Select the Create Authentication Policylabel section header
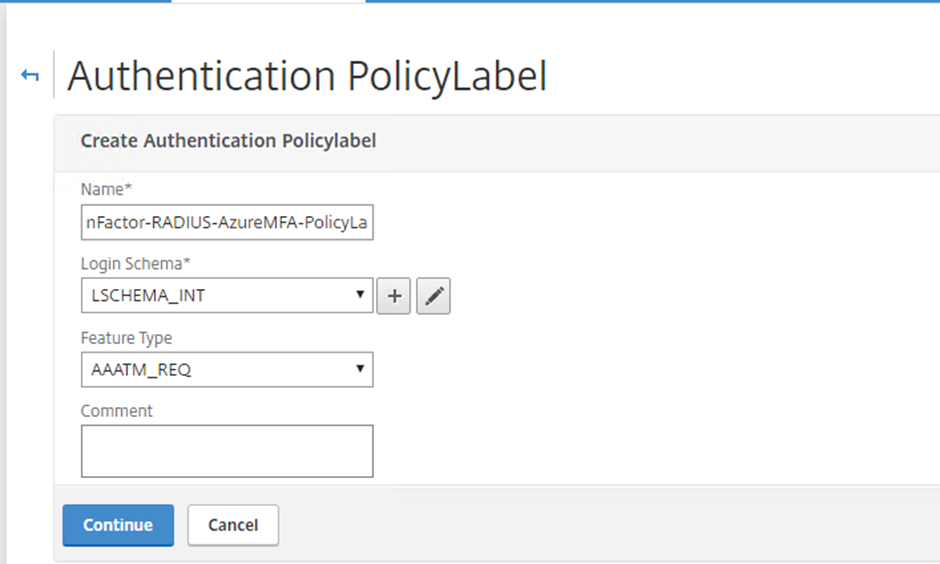The width and height of the screenshot is (940, 564). click(x=228, y=141)
